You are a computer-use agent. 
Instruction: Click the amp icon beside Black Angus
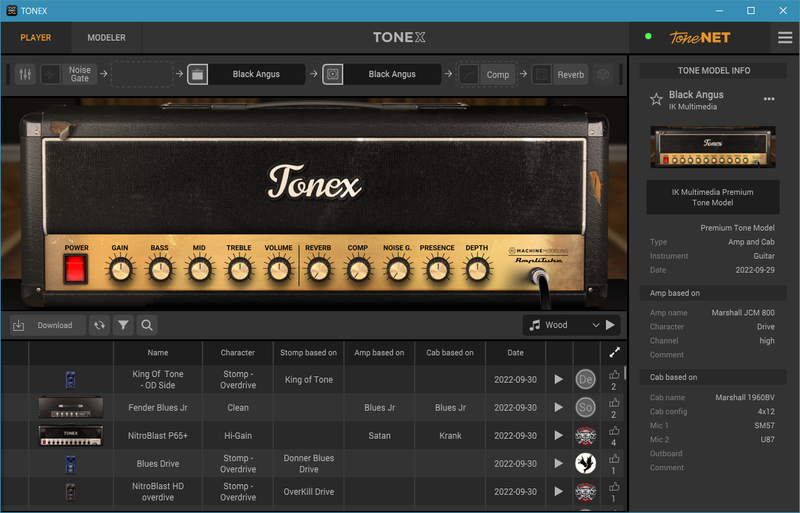pyautogui.click(x=197, y=75)
